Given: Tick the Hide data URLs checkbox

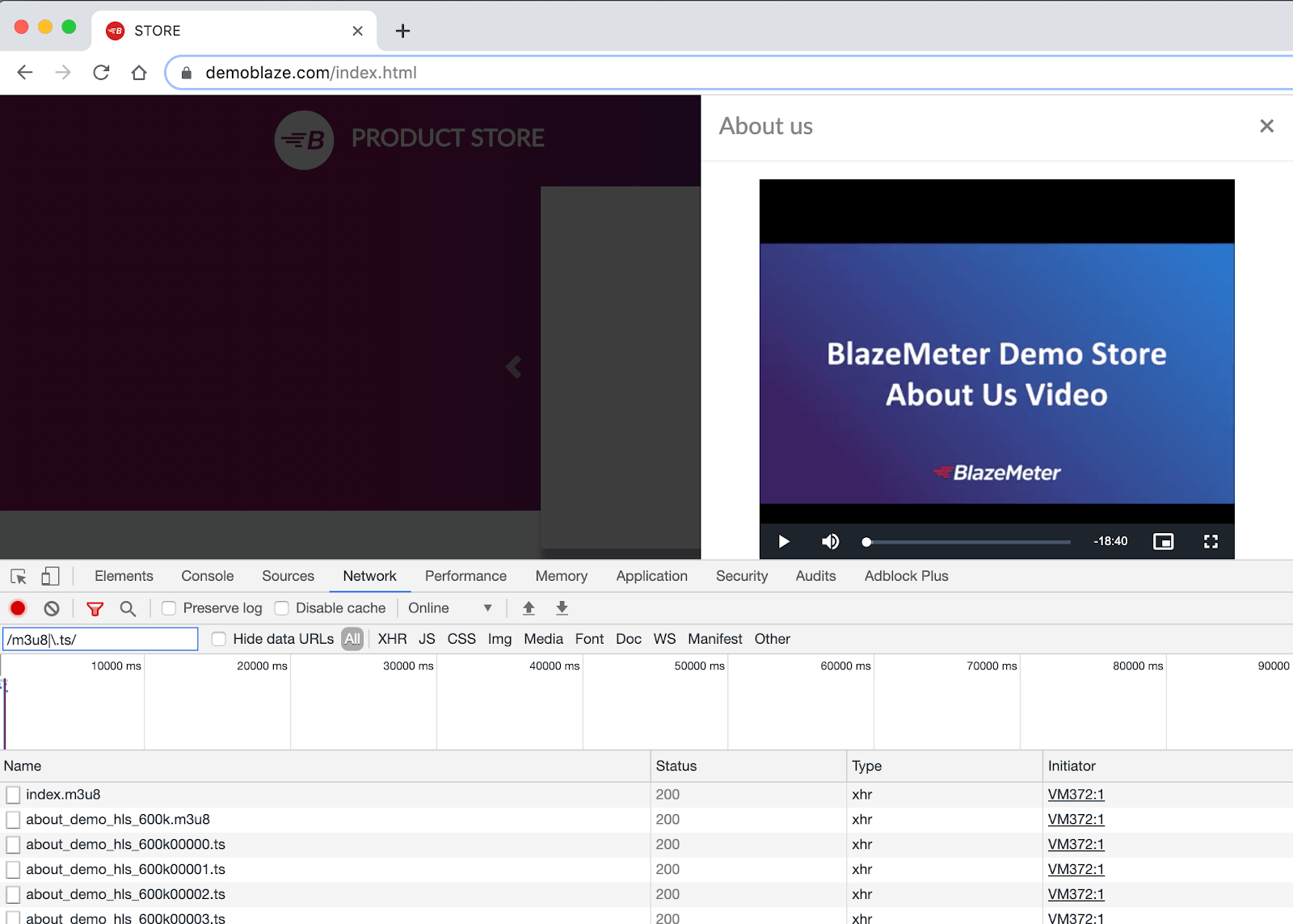Looking at the screenshot, I should (219, 639).
